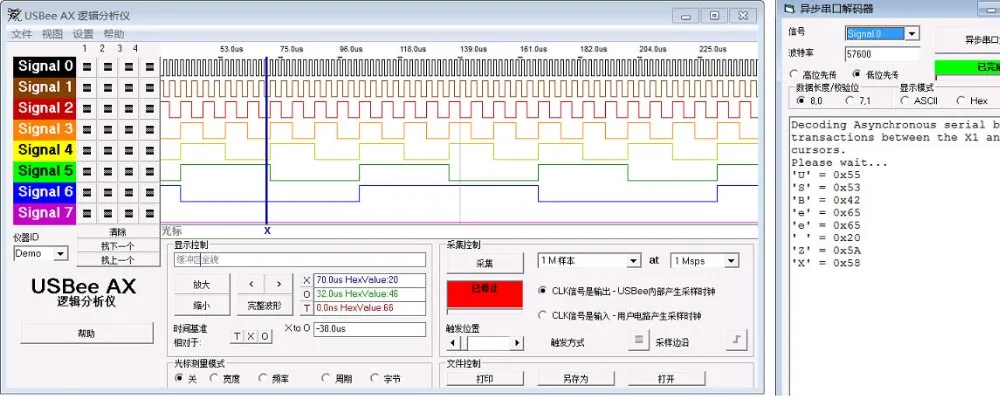Set Signal 7 trigger cell in column 2
Image resolution: width=1000 pixels, height=399 pixels.
click(x=108, y=214)
